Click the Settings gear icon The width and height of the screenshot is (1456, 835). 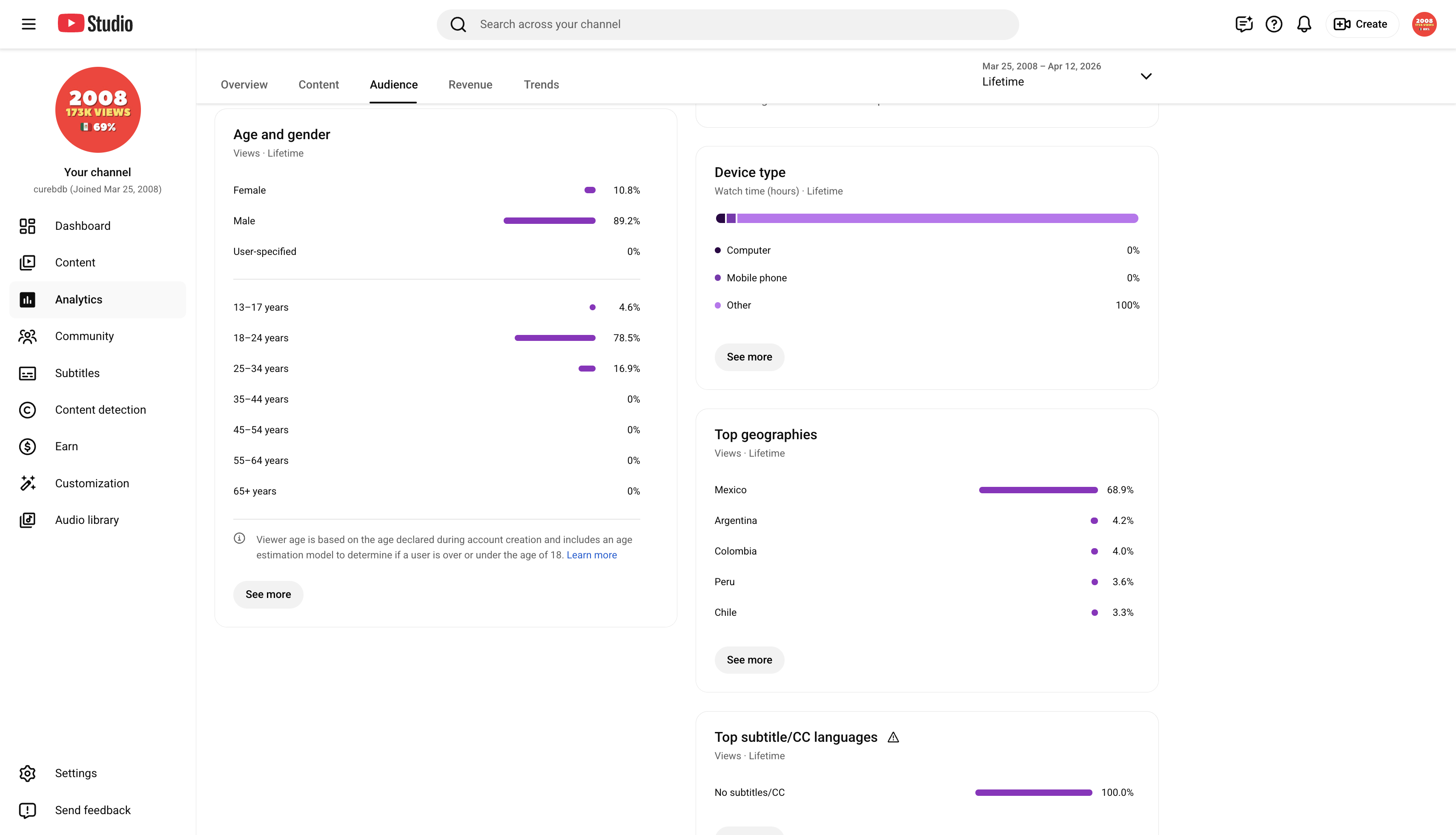[x=28, y=773]
